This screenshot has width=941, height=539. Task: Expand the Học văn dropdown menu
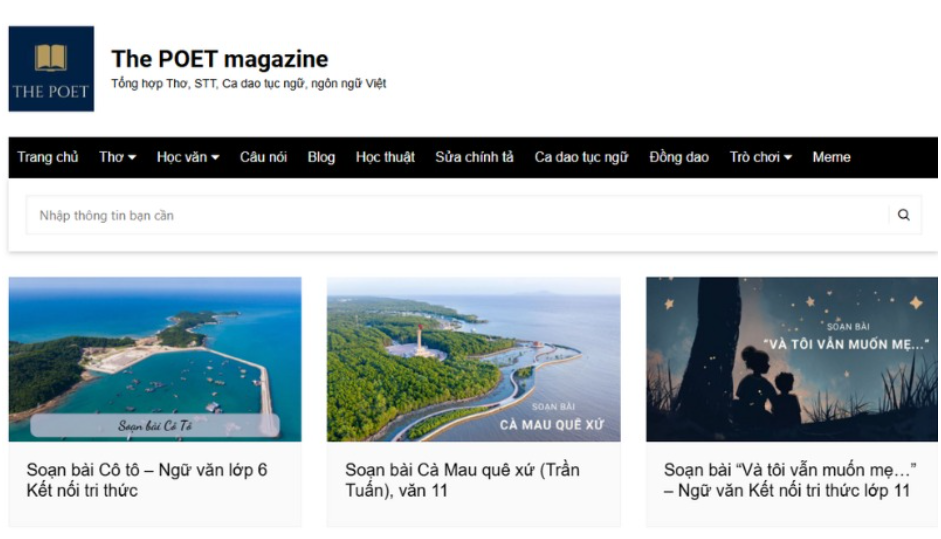click(187, 157)
